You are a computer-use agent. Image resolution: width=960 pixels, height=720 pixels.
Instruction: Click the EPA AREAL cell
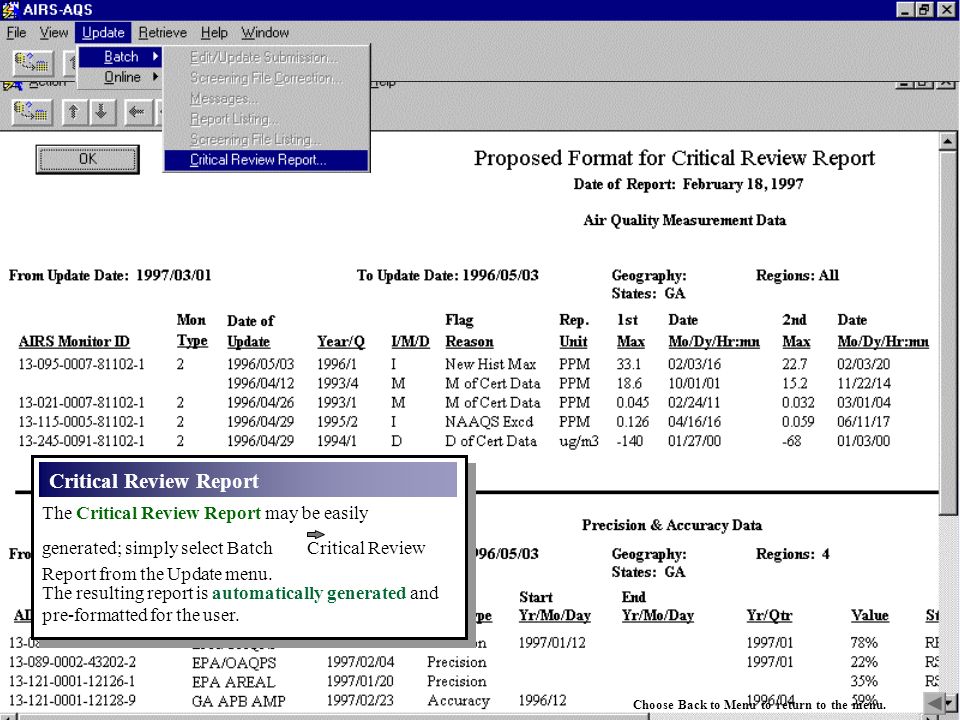pyautogui.click(x=233, y=681)
